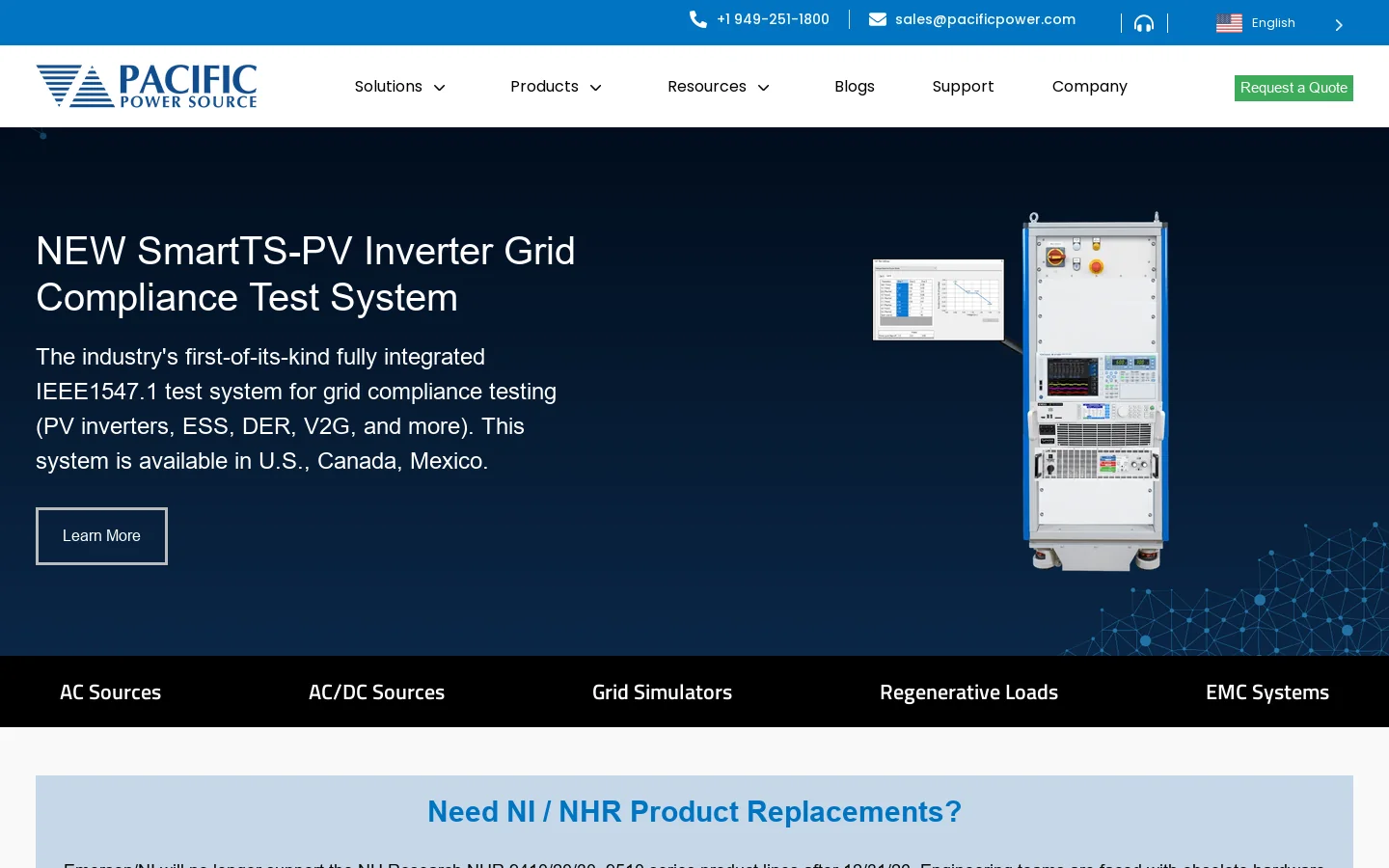The width and height of the screenshot is (1389, 868).
Task: Select the AC/DC Sources category
Action: click(x=376, y=692)
